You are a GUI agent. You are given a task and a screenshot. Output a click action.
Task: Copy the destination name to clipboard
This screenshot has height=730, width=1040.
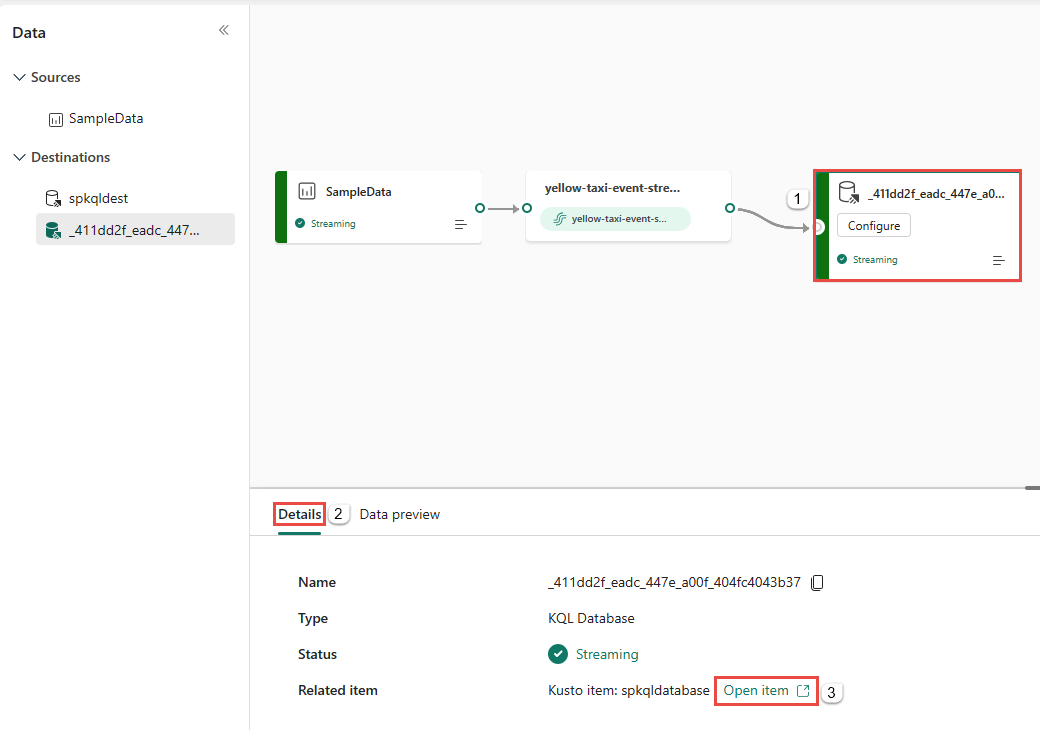coord(817,582)
